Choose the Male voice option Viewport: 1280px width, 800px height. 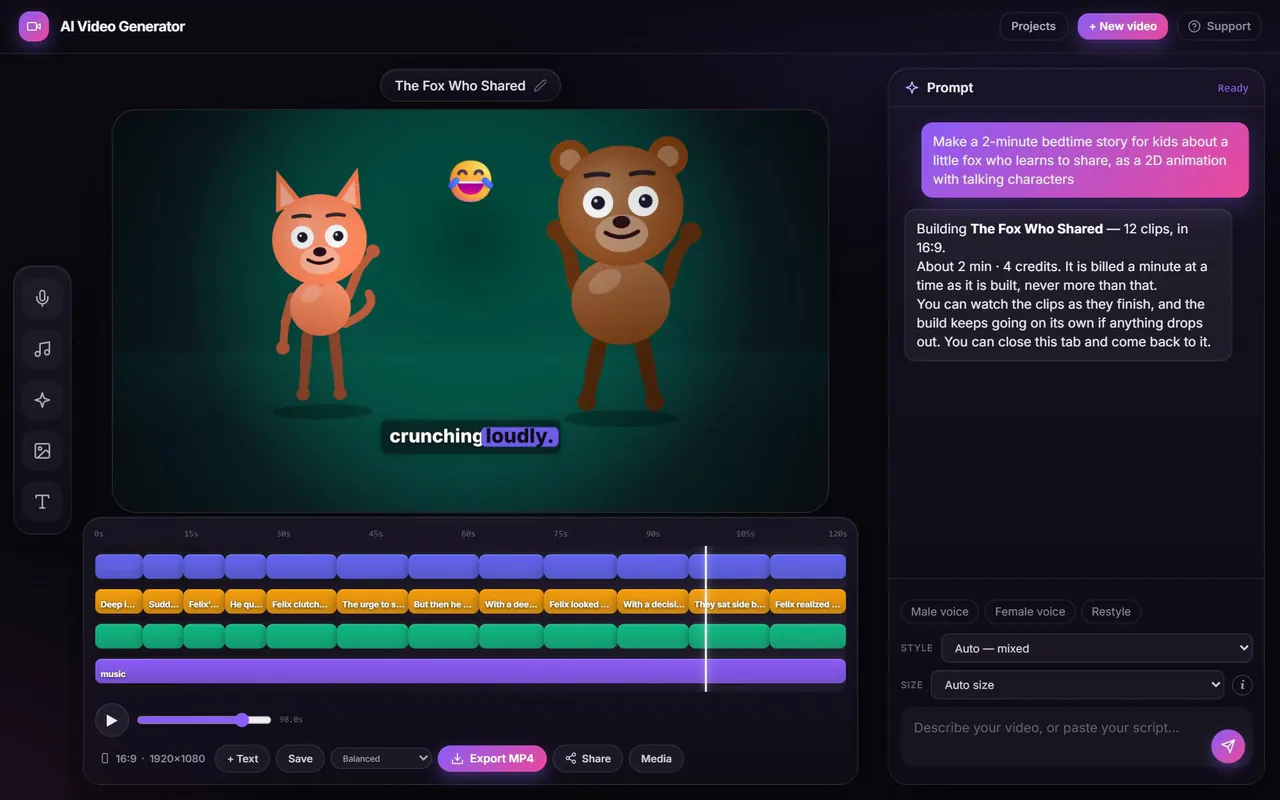coord(940,612)
